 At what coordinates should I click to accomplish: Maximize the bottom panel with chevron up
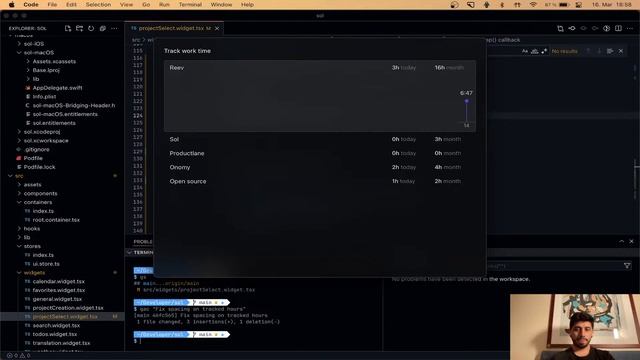(621, 241)
